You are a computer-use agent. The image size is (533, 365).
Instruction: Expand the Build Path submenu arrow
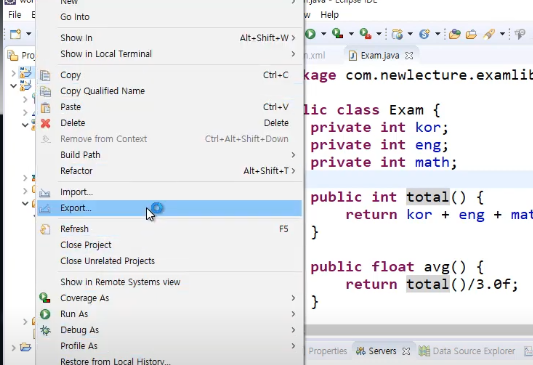click(293, 155)
